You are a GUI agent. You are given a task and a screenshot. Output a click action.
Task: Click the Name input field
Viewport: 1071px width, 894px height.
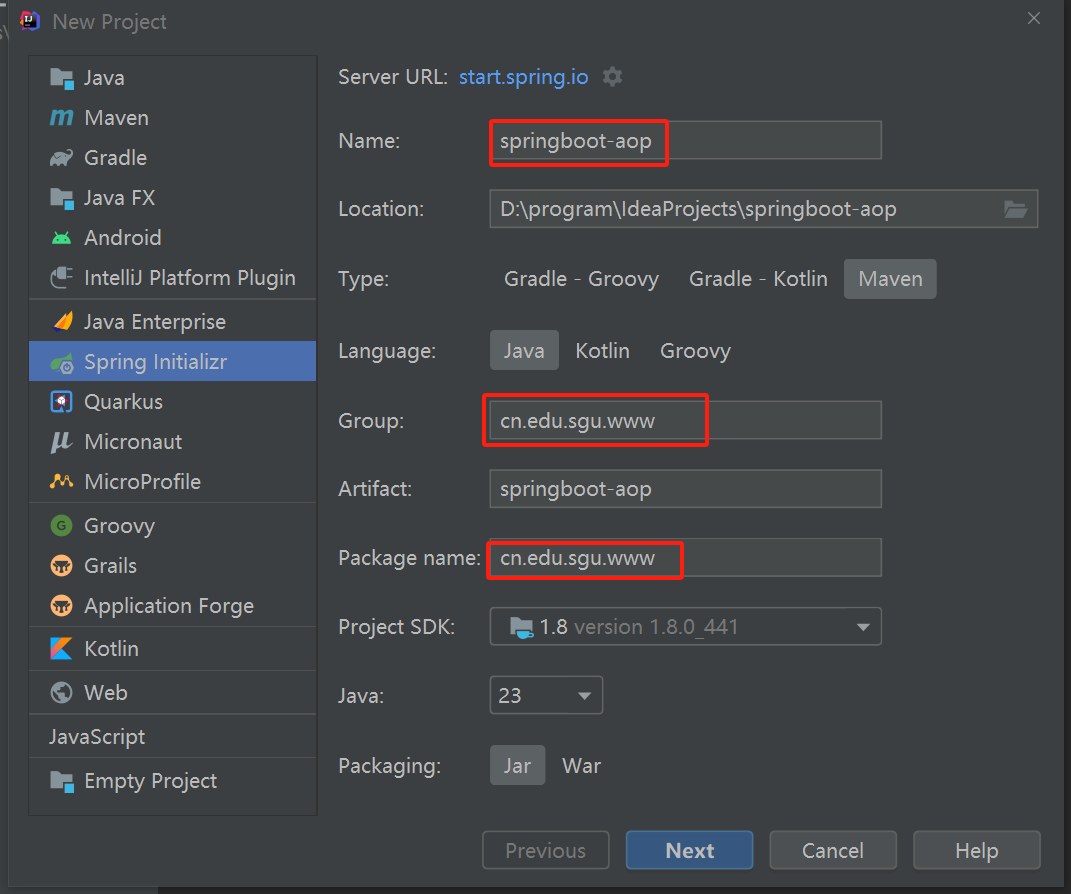pyautogui.click(x=686, y=141)
